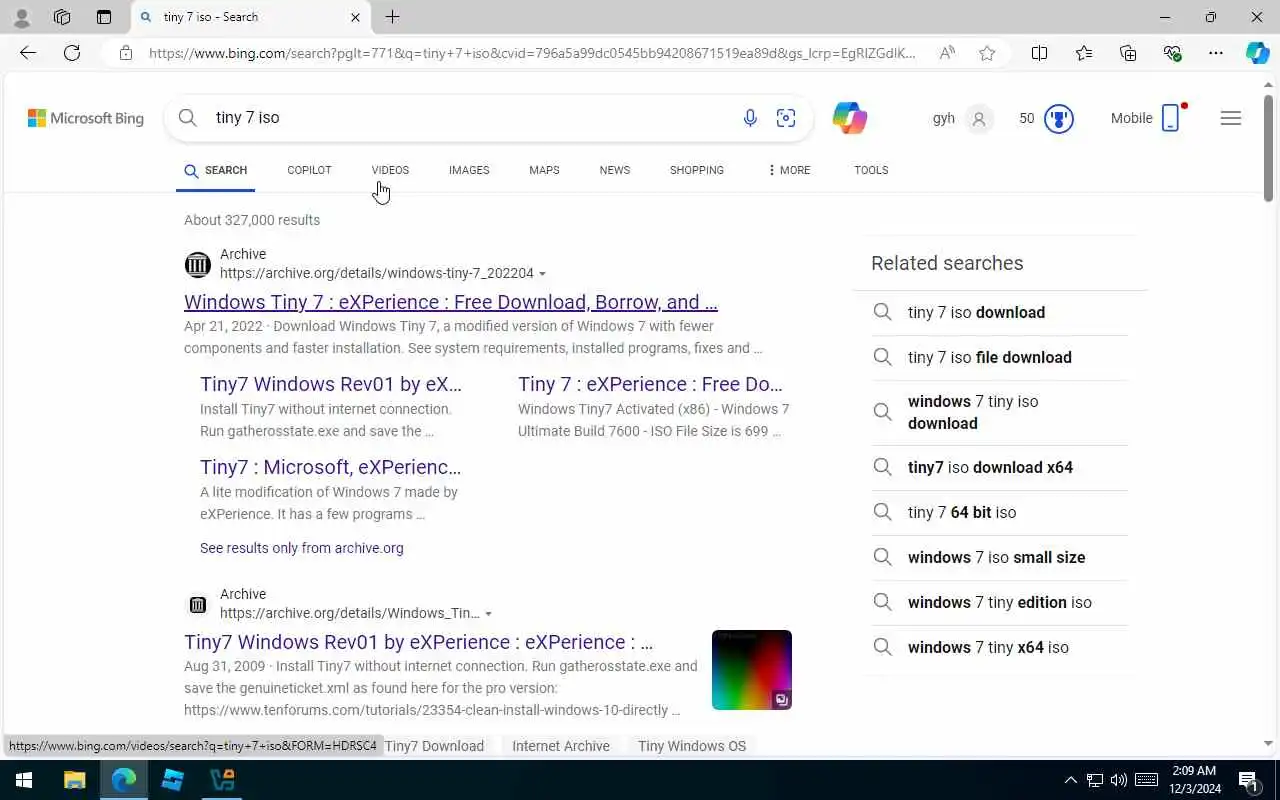1280x800 pixels.
Task: Switch to the SHOPPING tab
Action: (x=697, y=170)
